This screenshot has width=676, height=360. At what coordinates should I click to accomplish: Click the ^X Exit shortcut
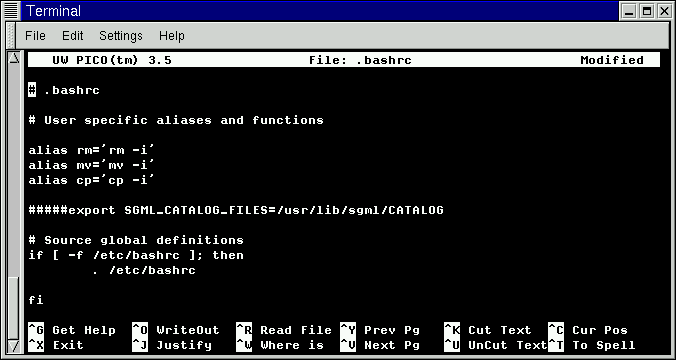pyautogui.click(x=56, y=345)
